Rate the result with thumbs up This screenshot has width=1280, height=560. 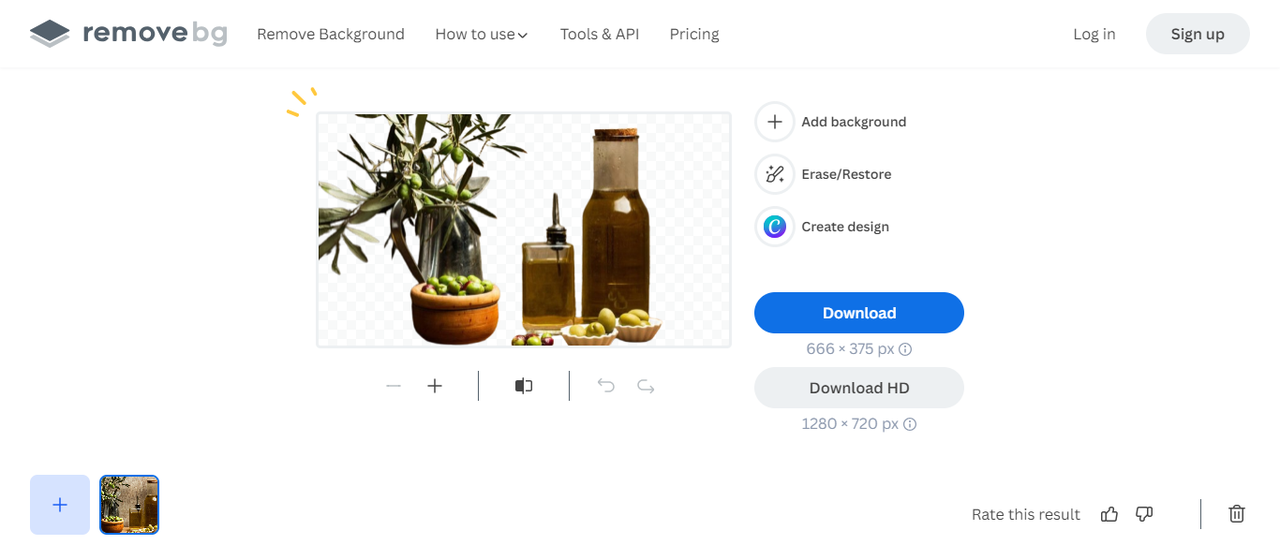[1109, 514]
